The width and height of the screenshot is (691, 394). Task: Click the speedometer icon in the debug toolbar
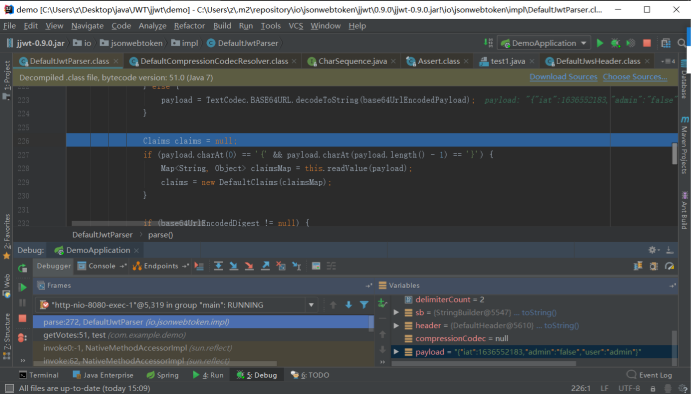[669, 266]
